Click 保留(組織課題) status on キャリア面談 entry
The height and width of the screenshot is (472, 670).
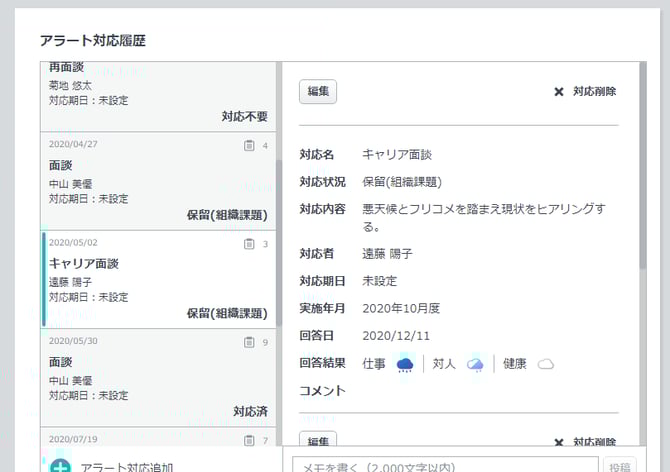click(x=227, y=313)
